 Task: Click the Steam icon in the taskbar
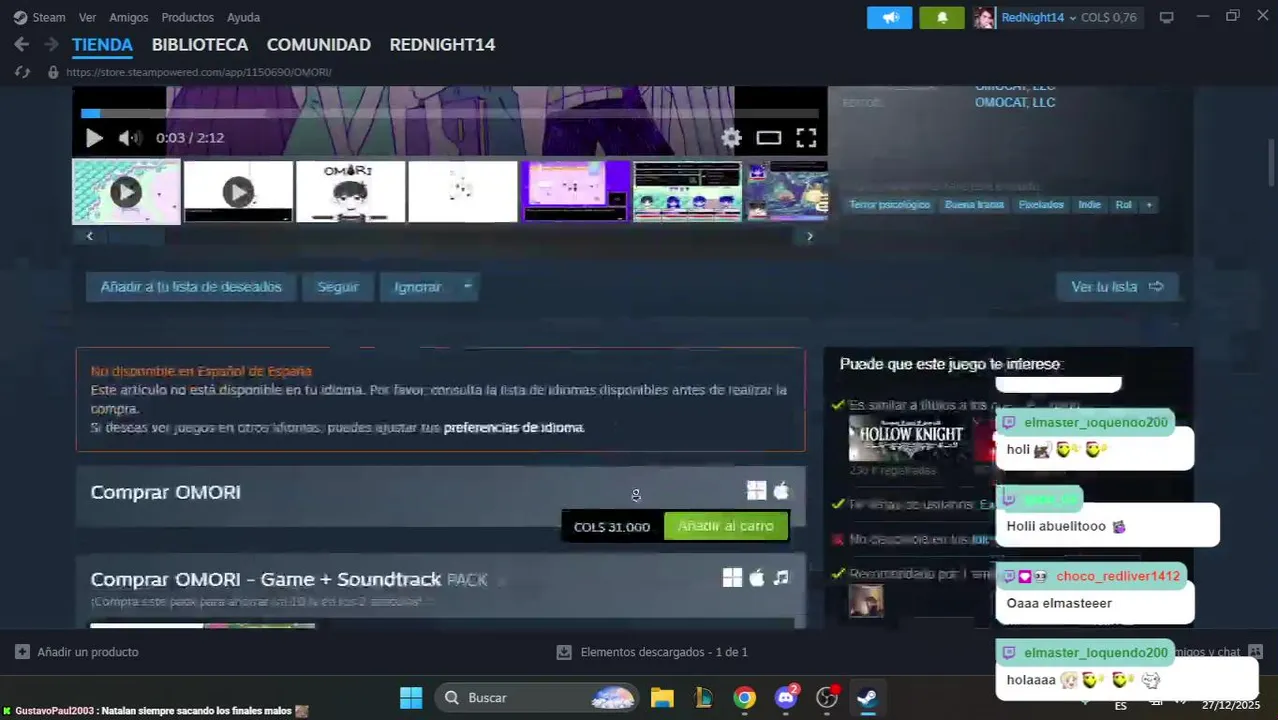click(x=867, y=698)
